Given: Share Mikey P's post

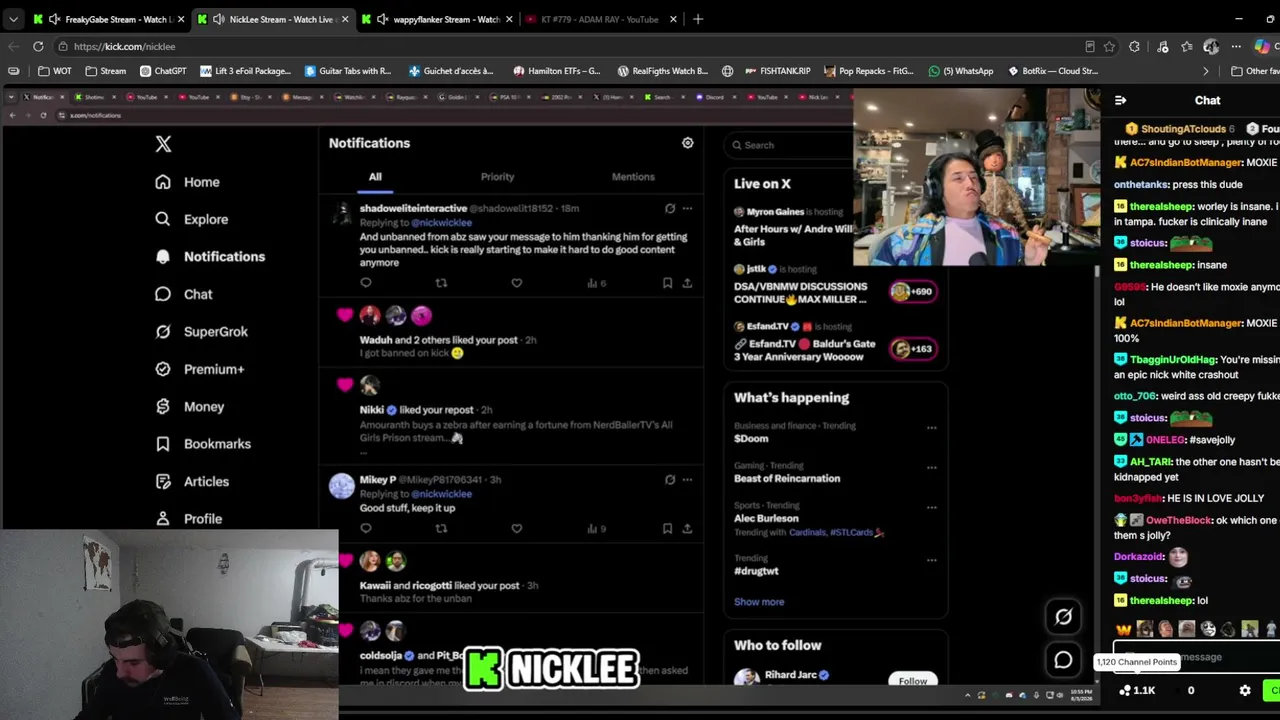Looking at the screenshot, I should pyautogui.click(x=687, y=528).
